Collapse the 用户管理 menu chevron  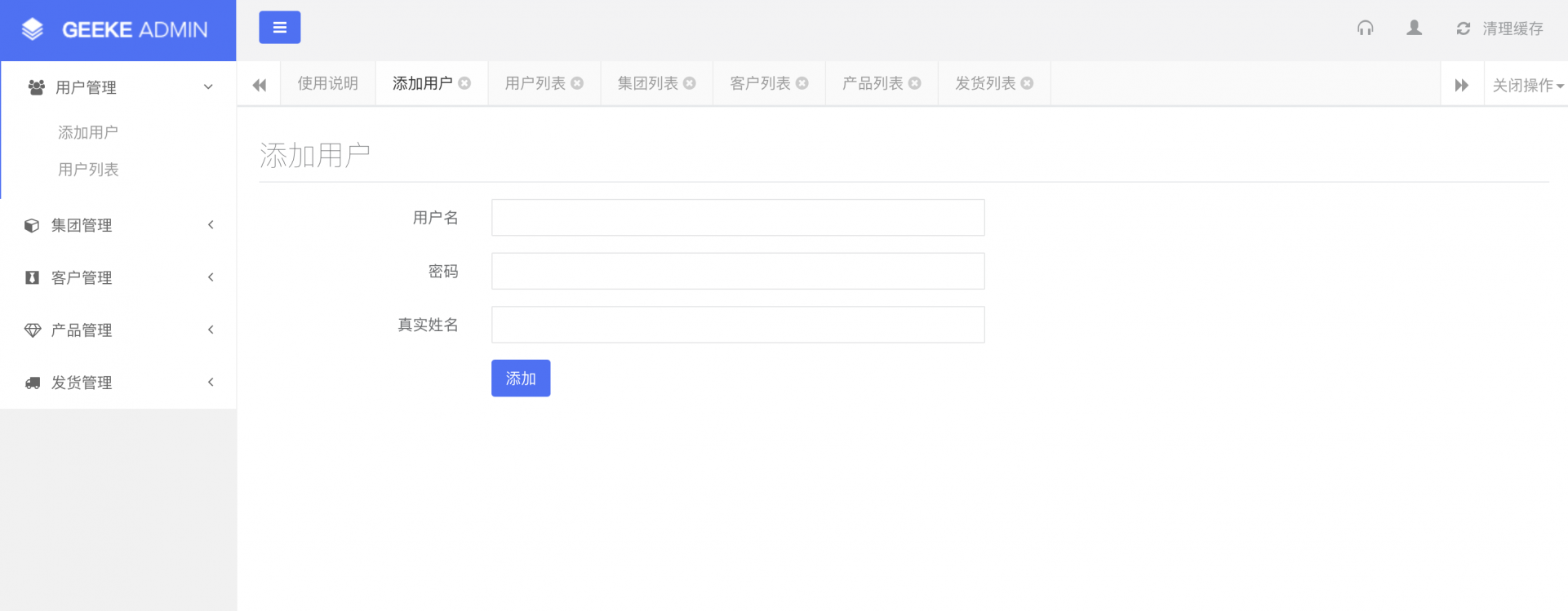[x=208, y=86]
